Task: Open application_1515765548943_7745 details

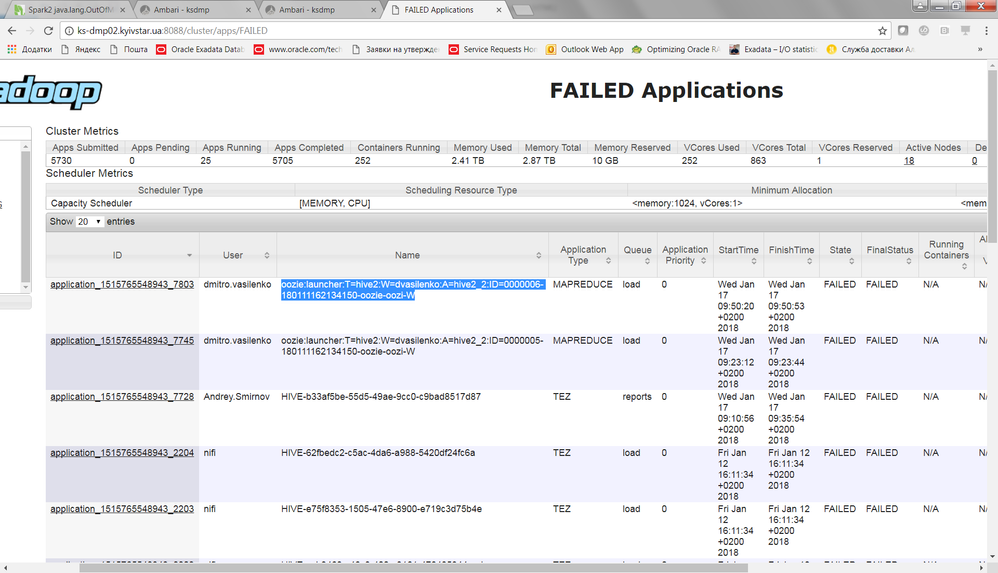Action: pos(122,341)
